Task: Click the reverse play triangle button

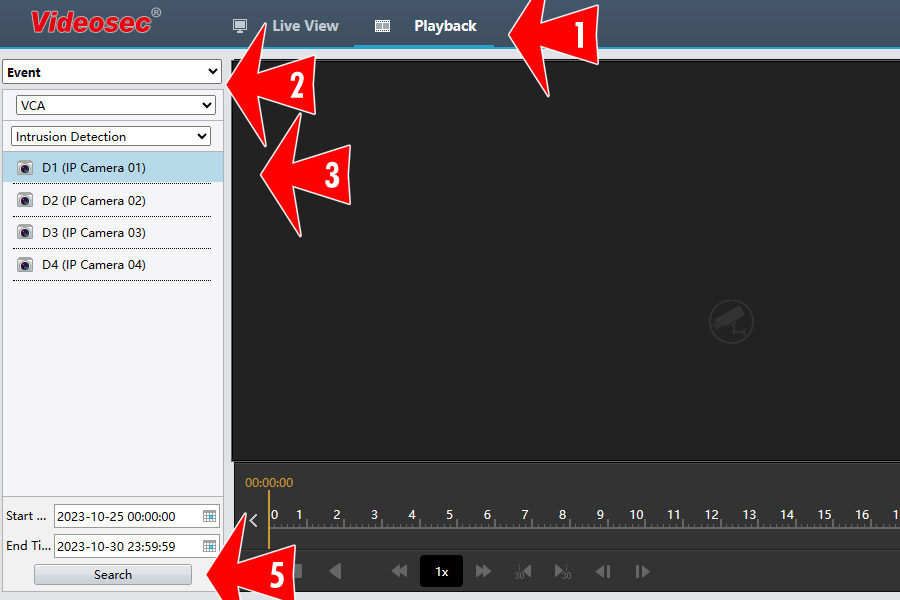Action: pyautogui.click(x=335, y=571)
